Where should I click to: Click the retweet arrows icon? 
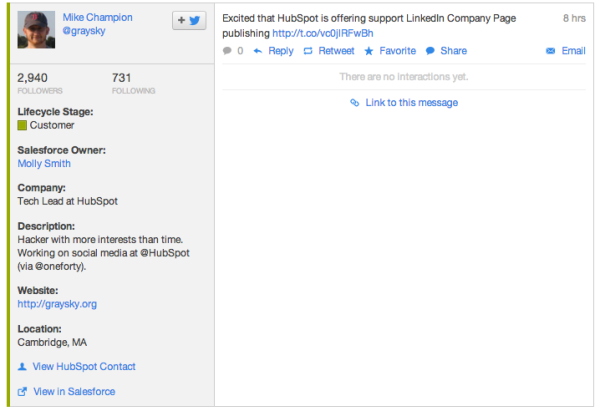[308, 51]
